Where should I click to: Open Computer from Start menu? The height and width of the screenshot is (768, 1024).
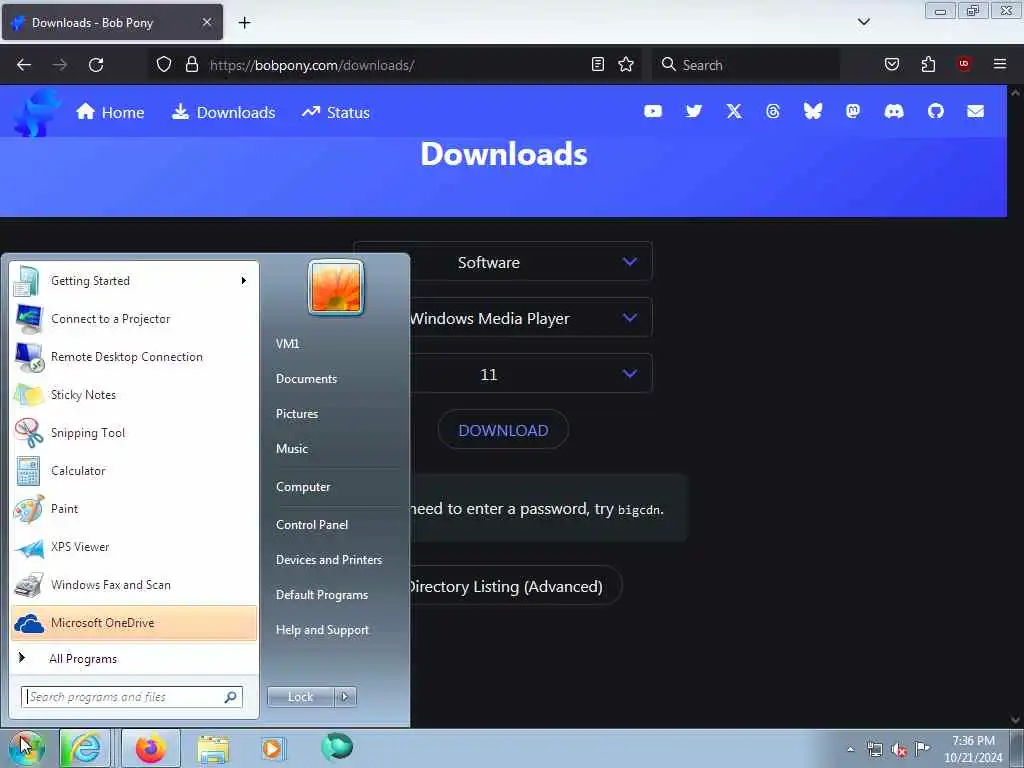click(303, 487)
